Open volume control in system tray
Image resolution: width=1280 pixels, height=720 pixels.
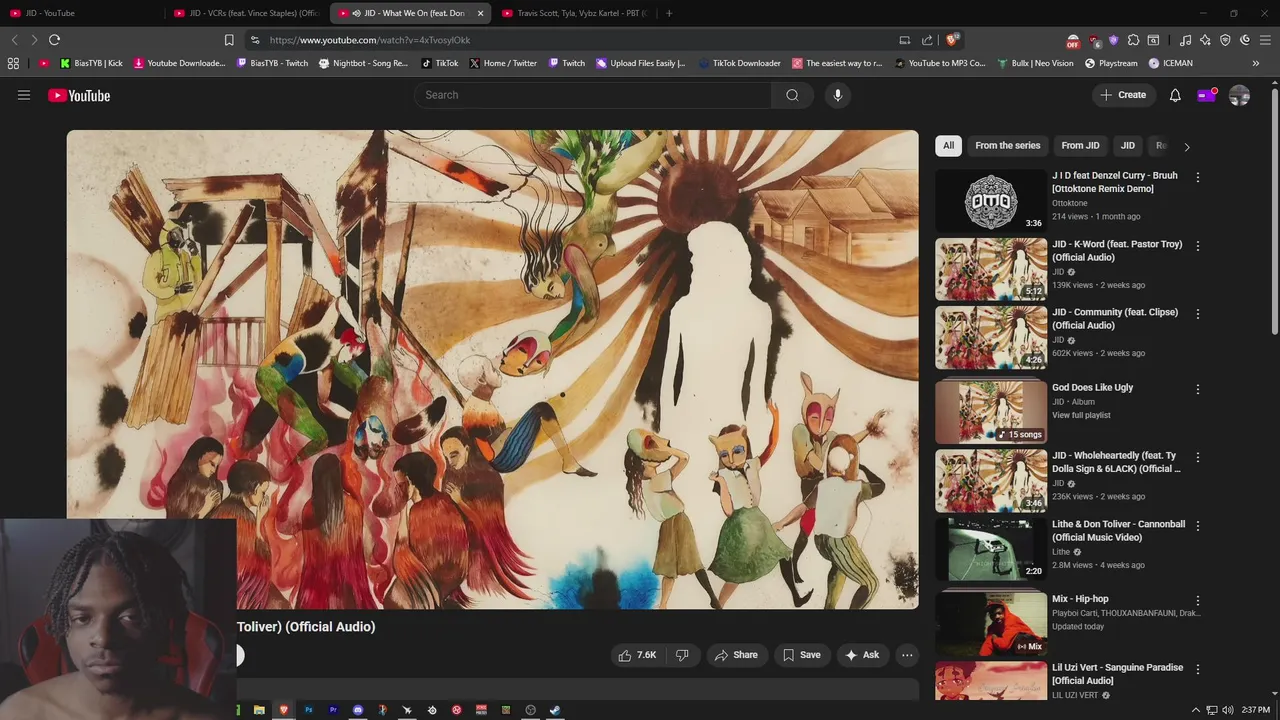(1227, 710)
